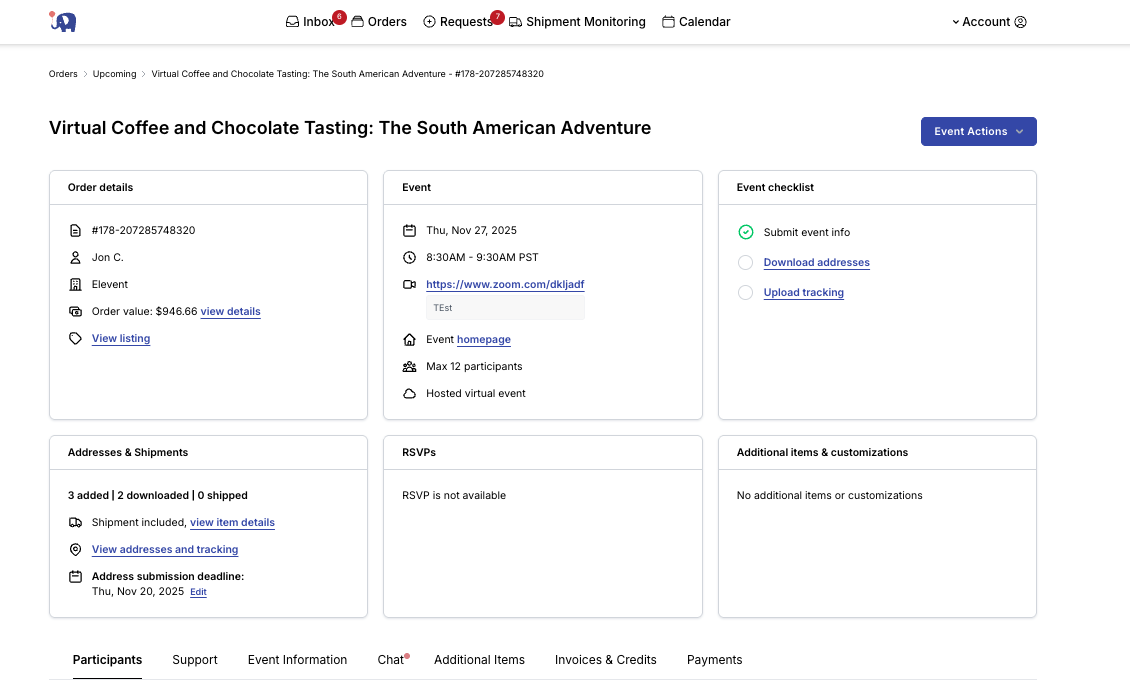Switch to the Event Information tab
Viewport: 1130px width, 700px height.
(297, 660)
